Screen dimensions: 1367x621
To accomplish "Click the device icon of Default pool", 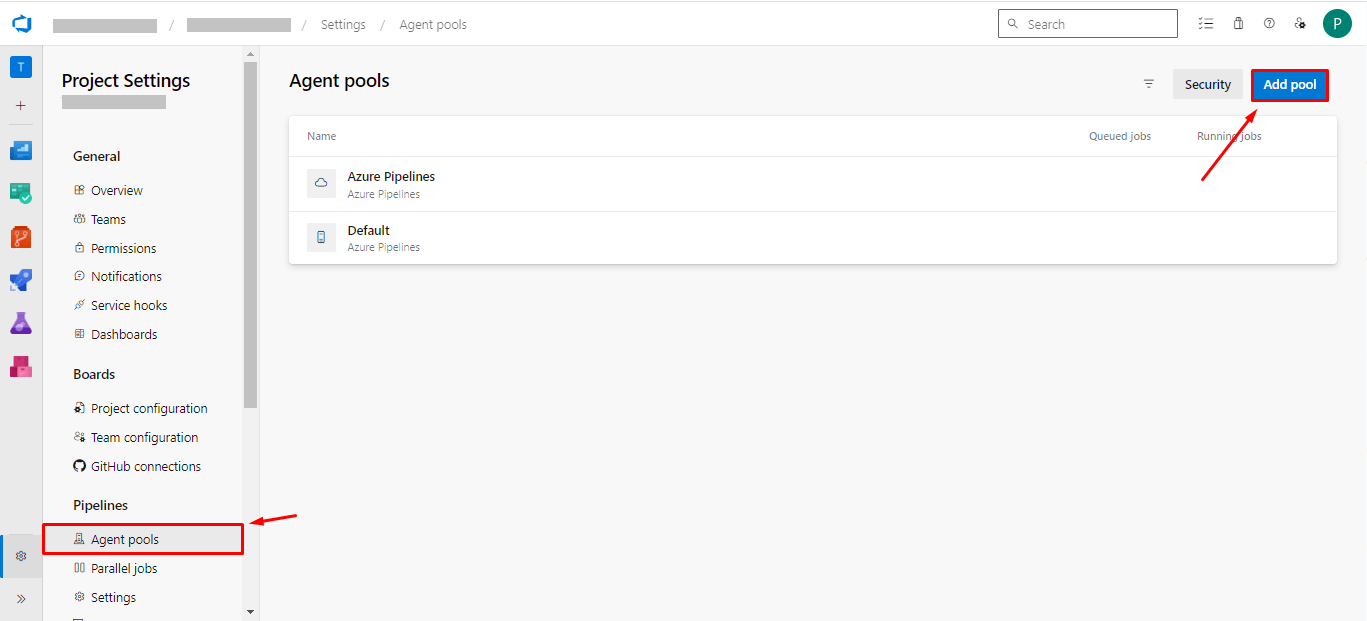I will click(321, 237).
